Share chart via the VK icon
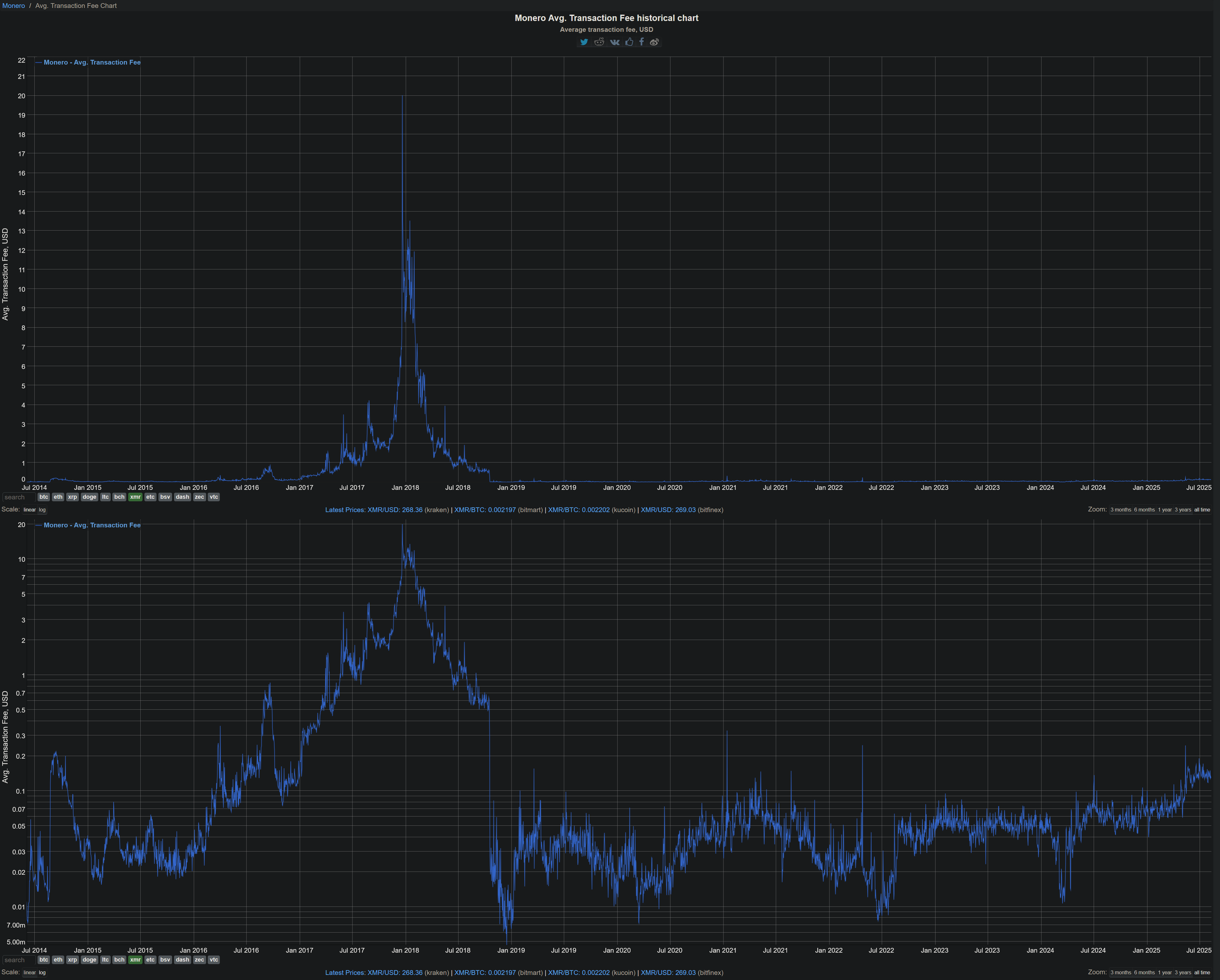Image resolution: width=1220 pixels, height=980 pixels. pos(615,42)
